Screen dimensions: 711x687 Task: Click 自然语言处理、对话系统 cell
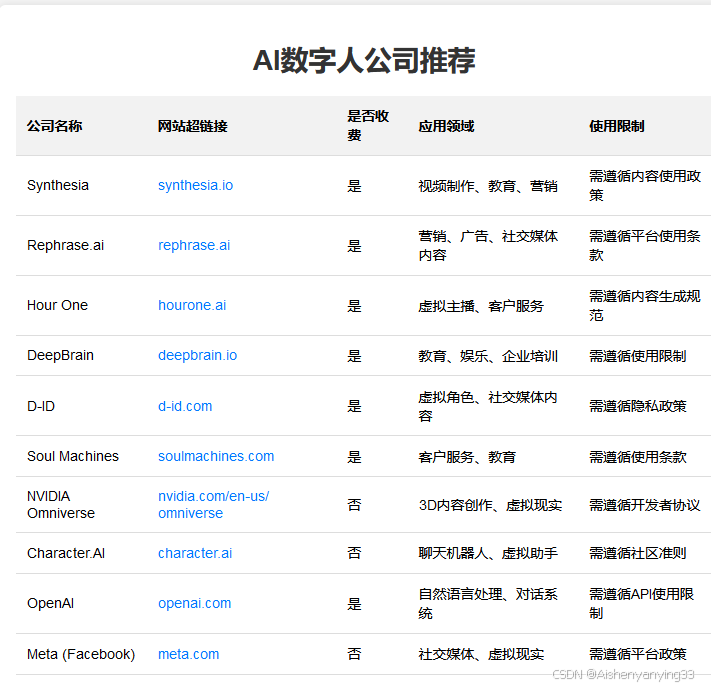coord(488,604)
